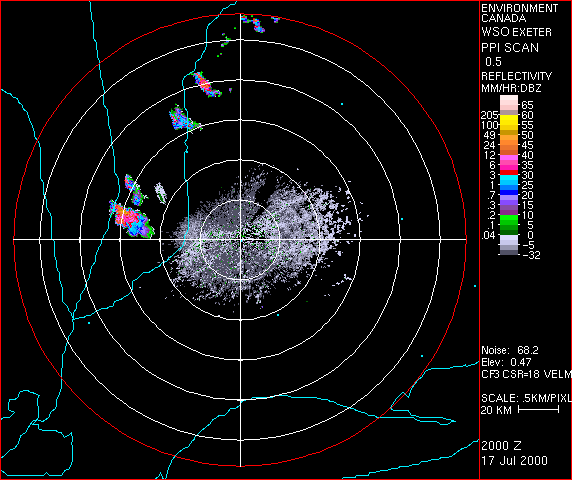Click the PPI SCAN label

point(510,48)
